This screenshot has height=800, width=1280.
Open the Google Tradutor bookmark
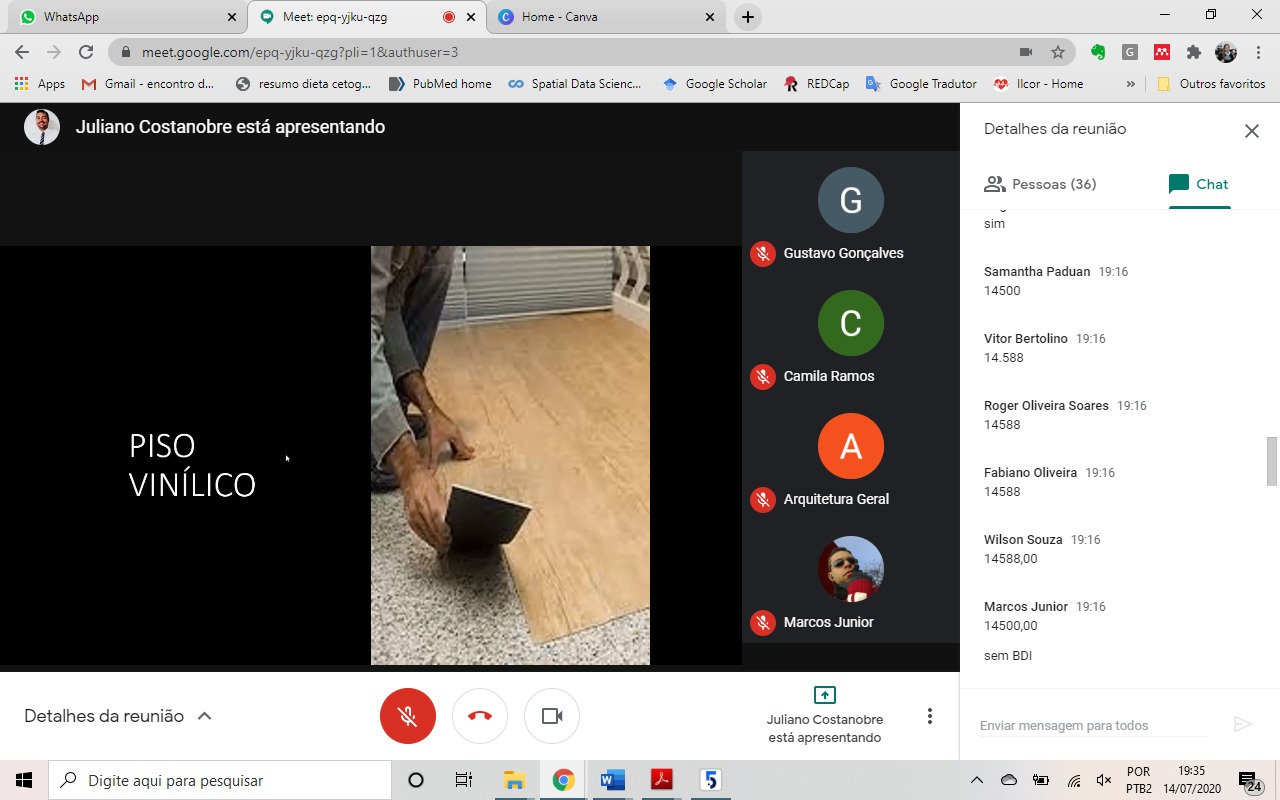click(x=921, y=84)
